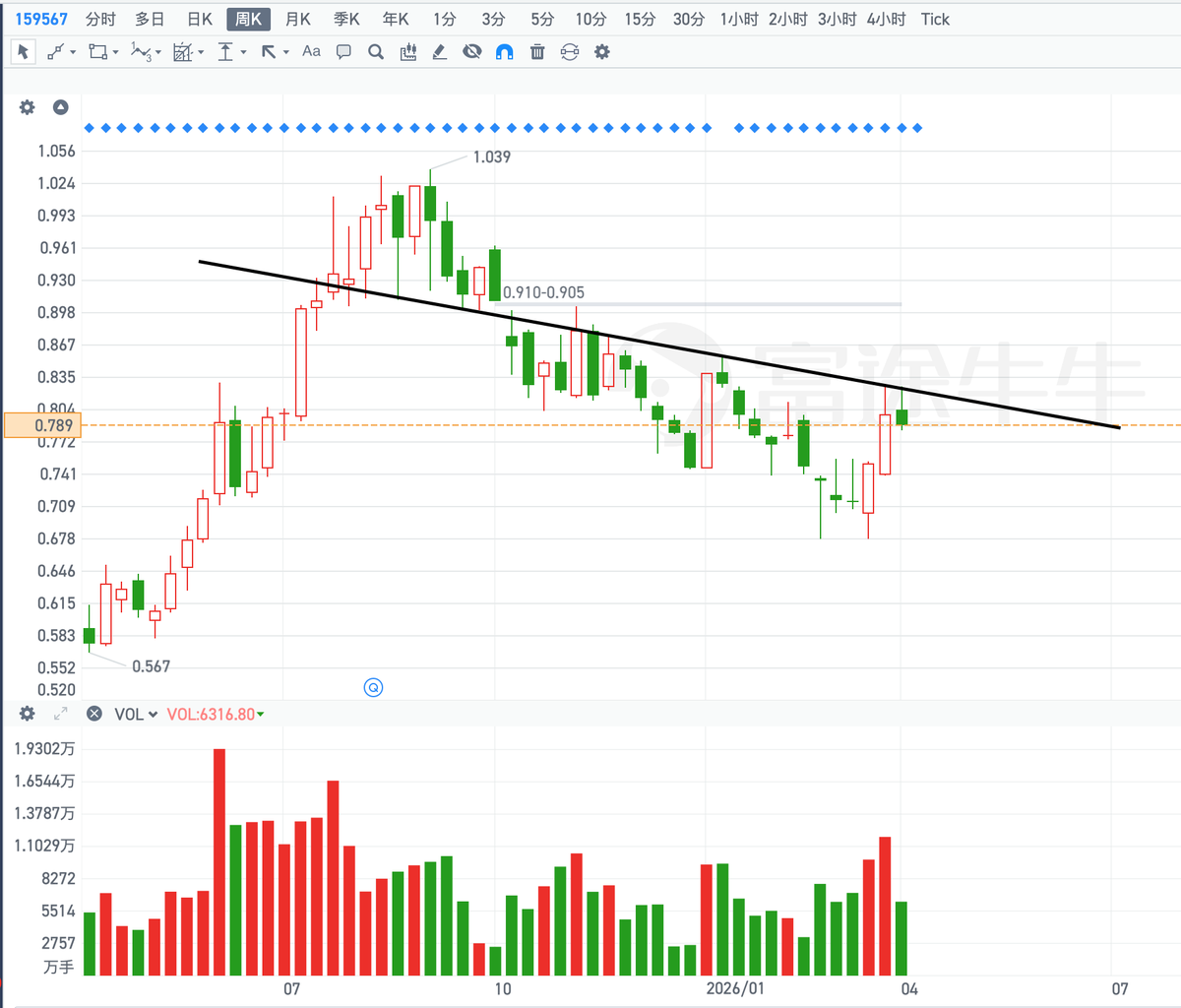Image resolution: width=1181 pixels, height=1008 pixels.
Task: Toggle the magnet snap mode
Action: [505, 51]
